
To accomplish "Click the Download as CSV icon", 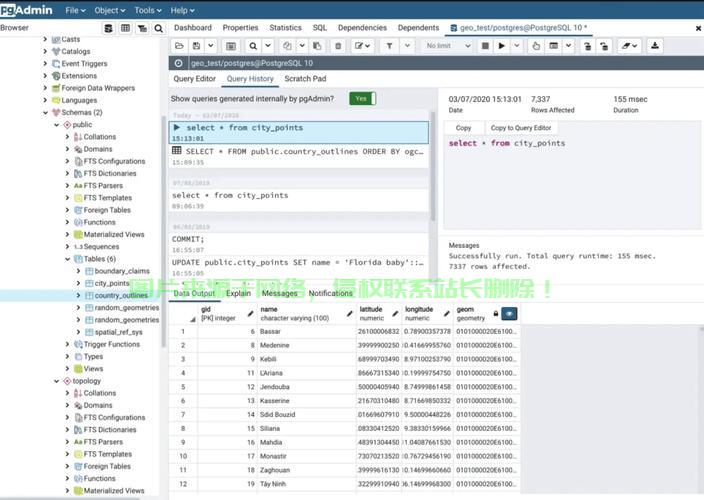I will [x=655, y=46].
